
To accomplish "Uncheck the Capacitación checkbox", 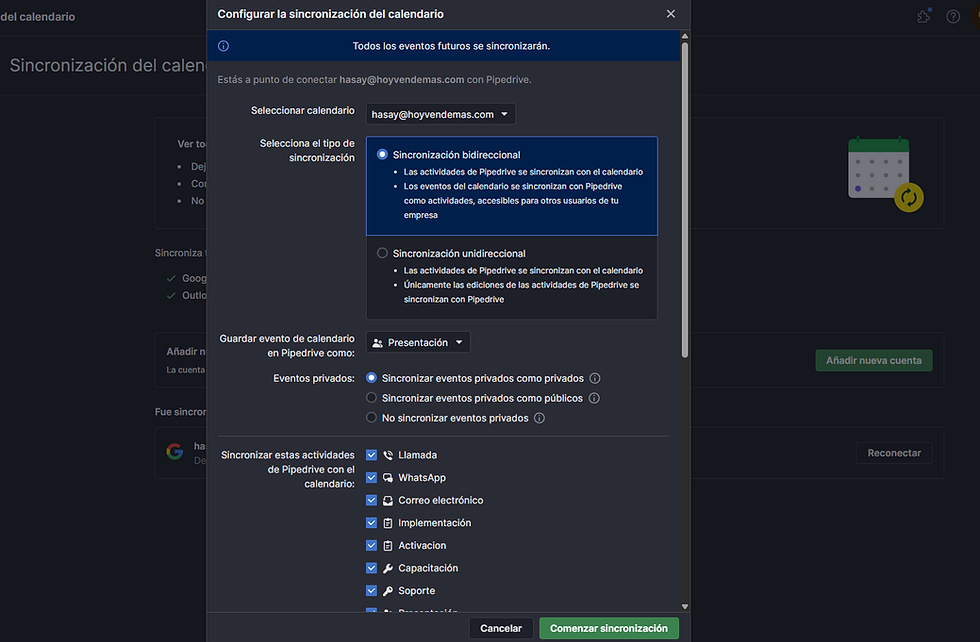I will [371, 568].
